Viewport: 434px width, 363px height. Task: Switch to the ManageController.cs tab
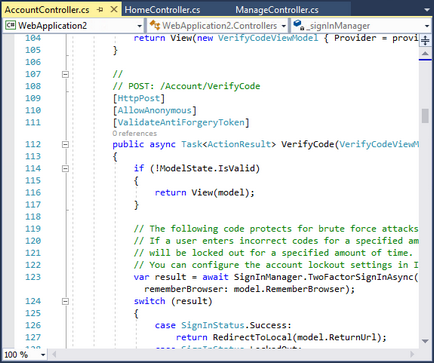click(x=277, y=10)
